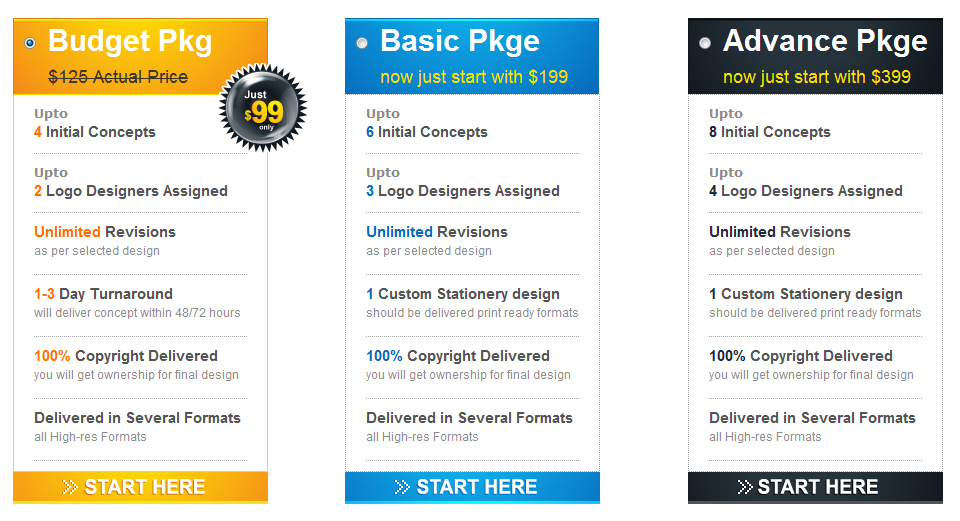
Task: Click the $125 Actual Price strikethrough text
Action: pos(118,77)
